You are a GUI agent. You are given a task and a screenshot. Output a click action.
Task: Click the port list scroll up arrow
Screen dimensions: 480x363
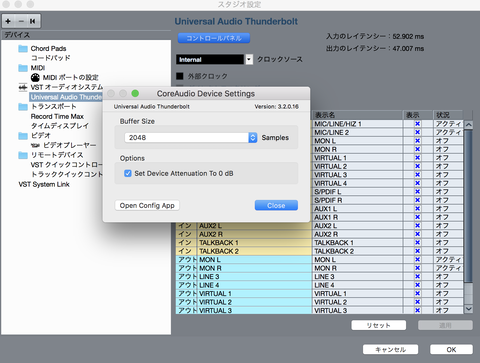point(468,125)
